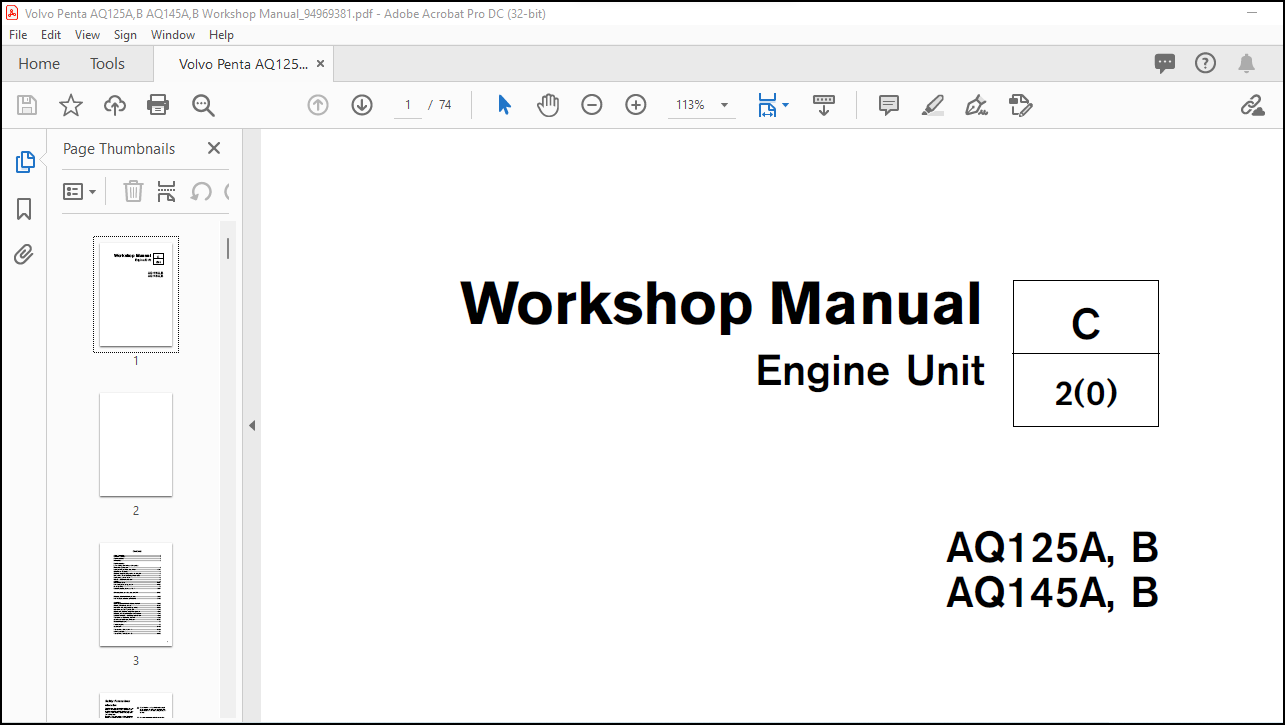Close the Page Thumbnails panel
This screenshot has height=725, width=1285.
[213, 148]
